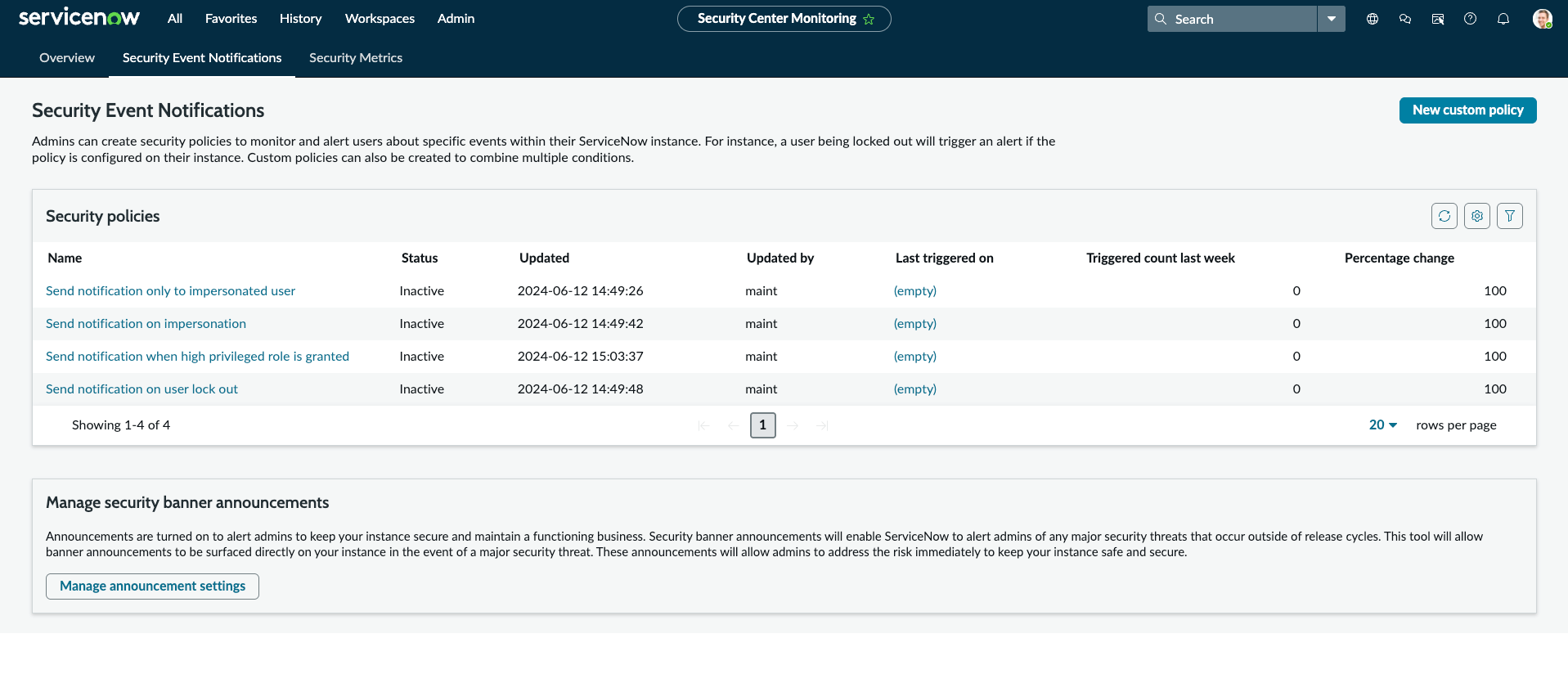Open Security policies list settings gear
The height and width of the screenshot is (692, 1568).
click(x=1477, y=216)
